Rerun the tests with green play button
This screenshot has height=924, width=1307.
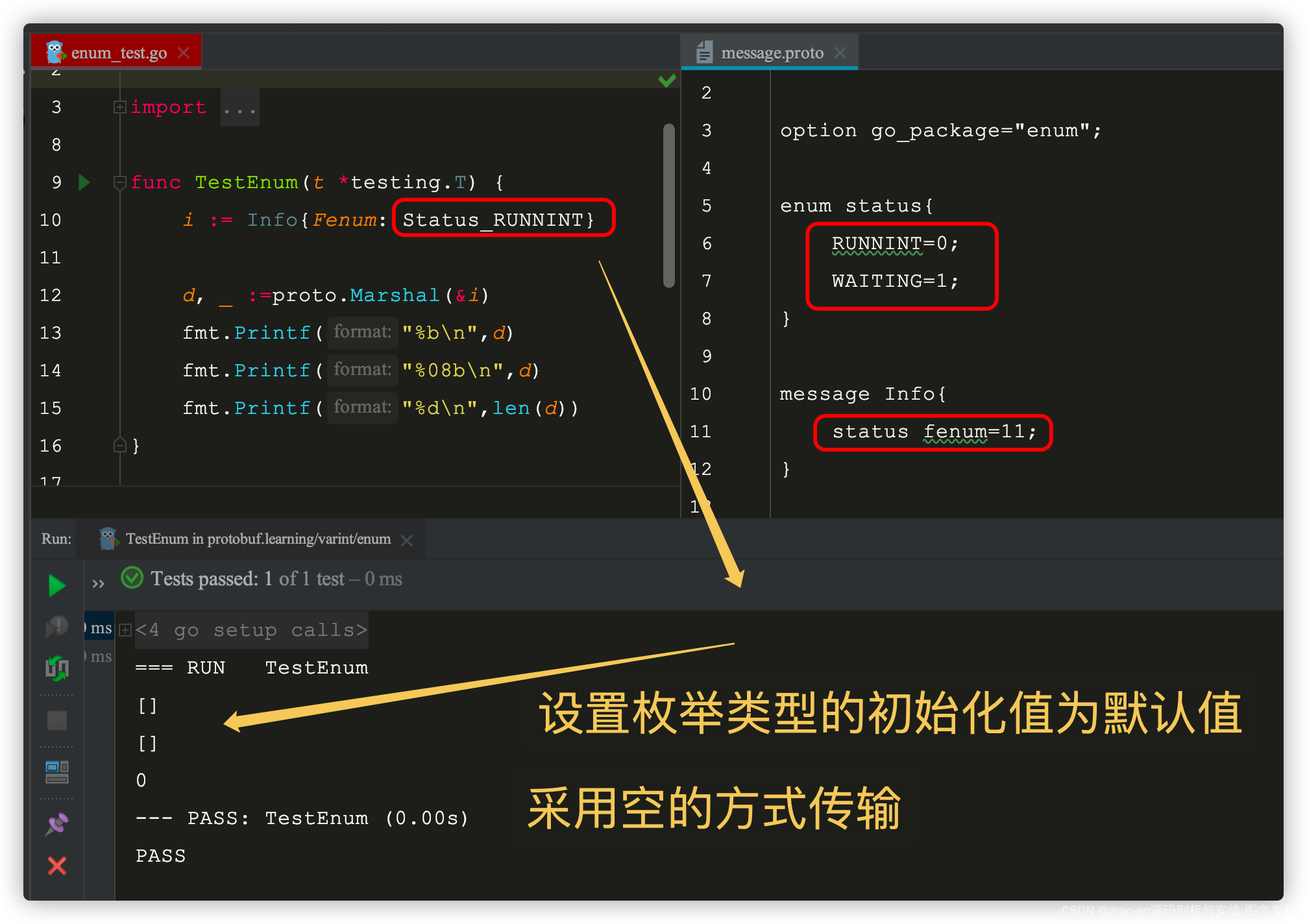[x=57, y=585]
